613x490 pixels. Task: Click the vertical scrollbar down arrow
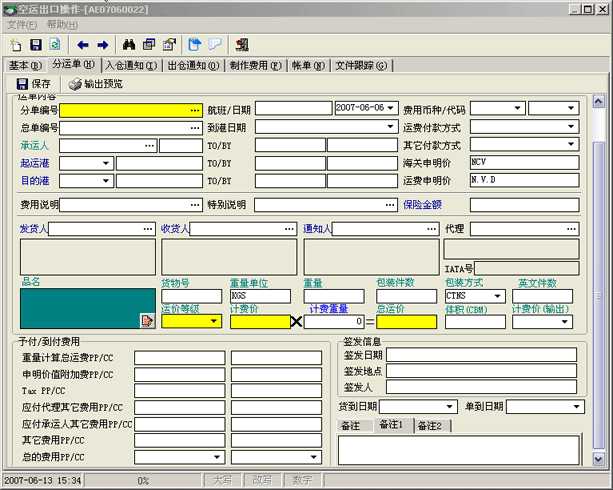599,459
